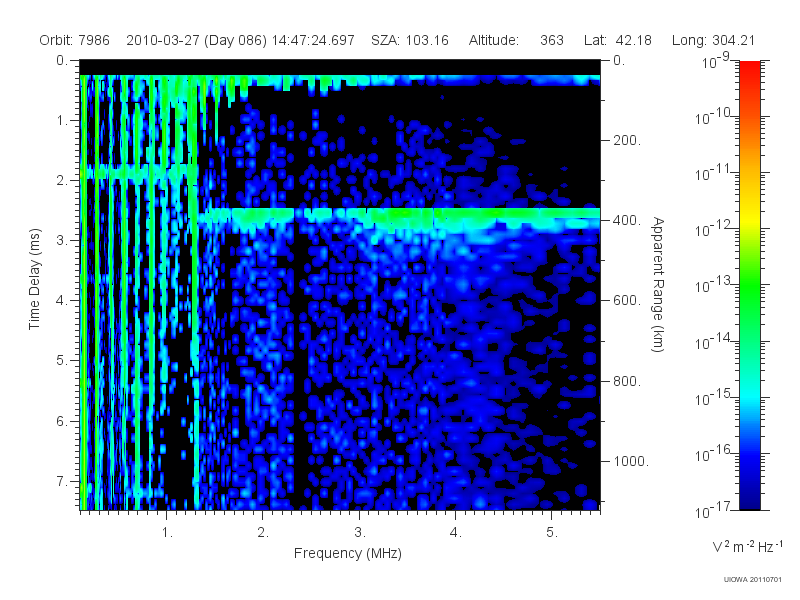This screenshot has height=600, width=800.
Task: Click the colorbar label '10^-17'
Action: pos(712,511)
